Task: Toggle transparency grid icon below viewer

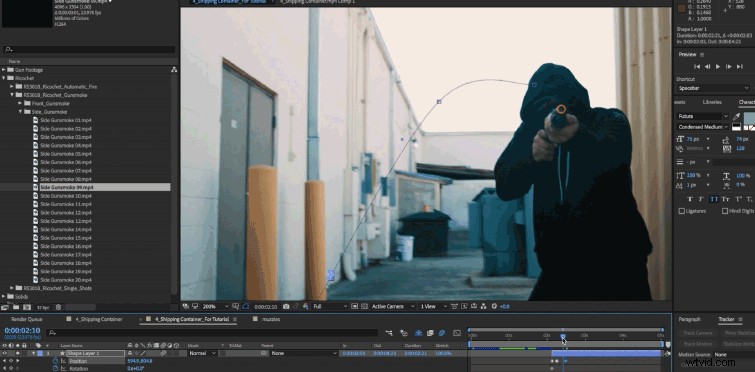Action: click(364, 306)
